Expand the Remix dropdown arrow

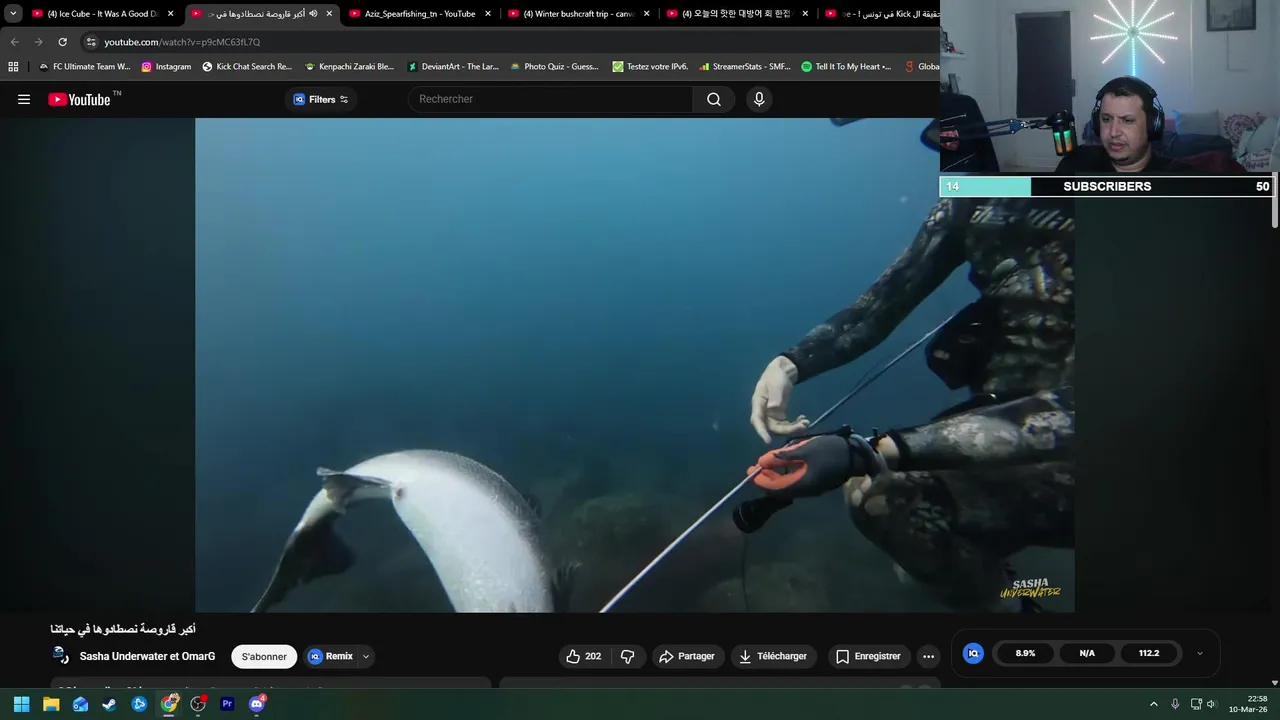click(x=366, y=656)
